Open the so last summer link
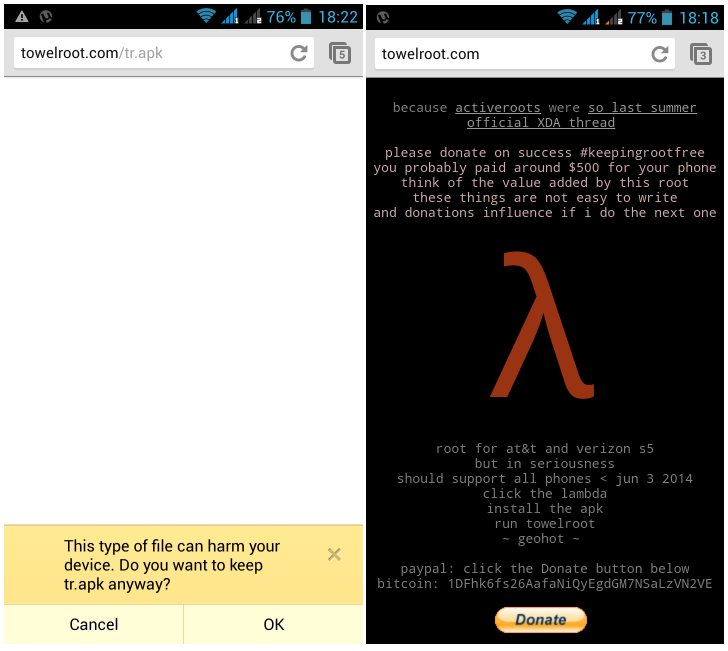Screen dimensions: 728x651 [x=642, y=108]
